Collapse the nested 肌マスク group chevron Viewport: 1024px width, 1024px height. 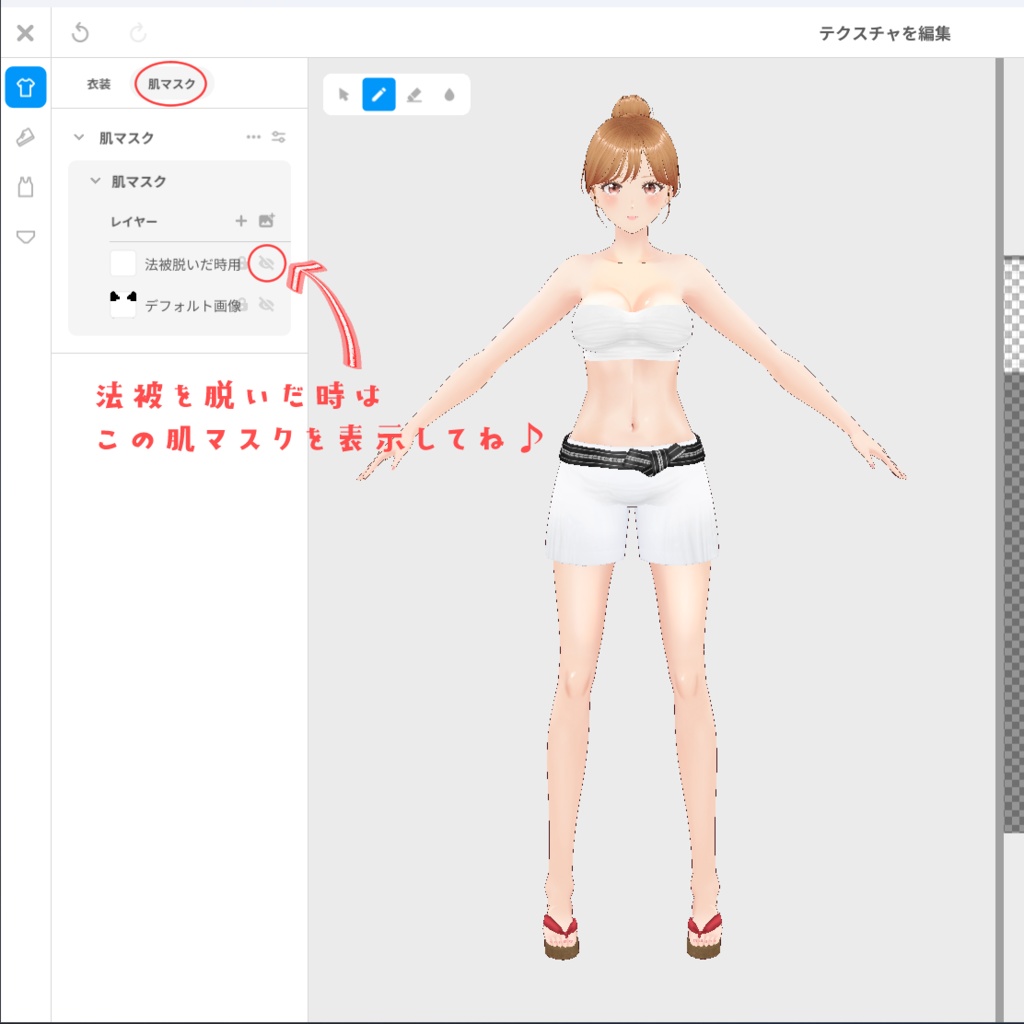click(x=95, y=180)
